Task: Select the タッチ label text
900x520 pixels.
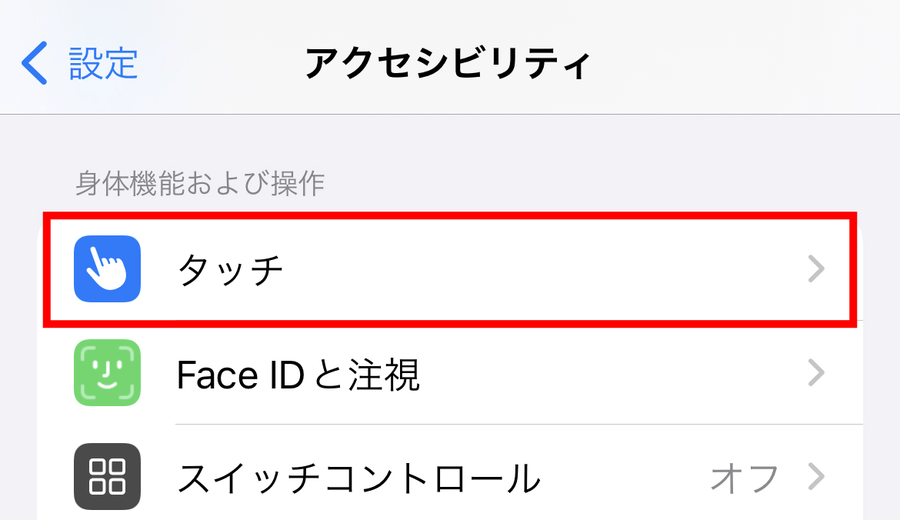Action: pos(231,270)
